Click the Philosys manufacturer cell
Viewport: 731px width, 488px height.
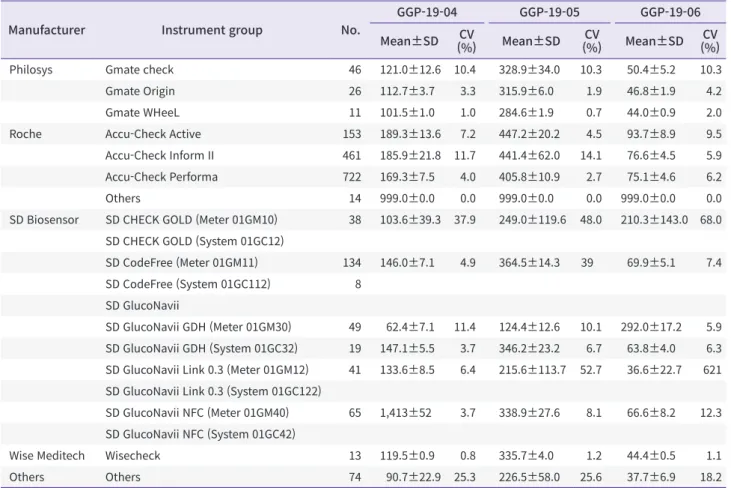pyautogui.click(x=31, y=70)
